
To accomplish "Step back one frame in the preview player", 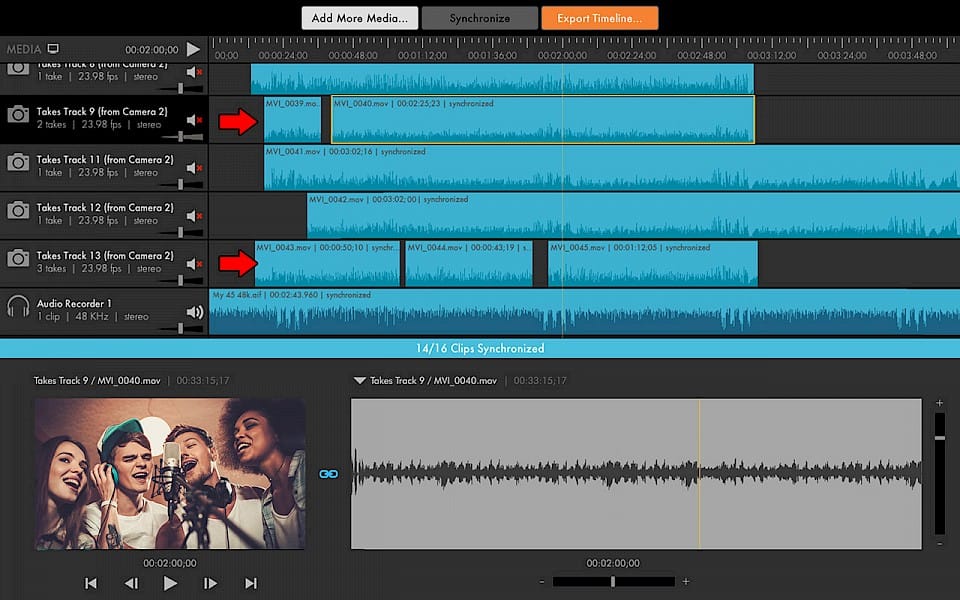I will click(x=131, y=583).
